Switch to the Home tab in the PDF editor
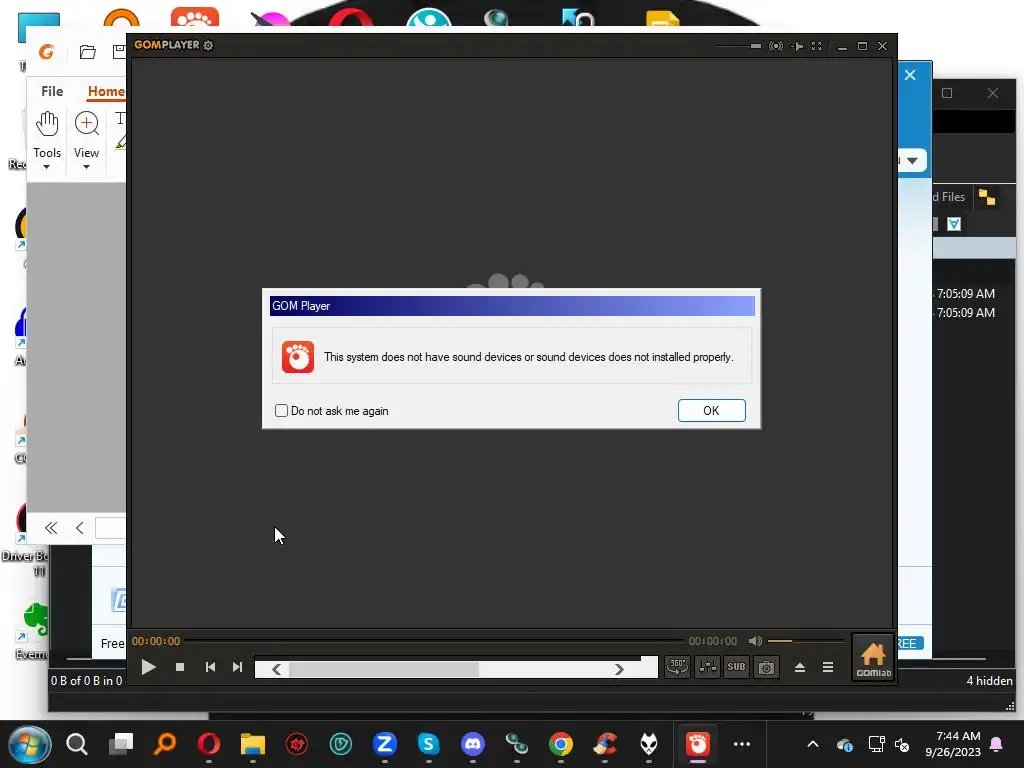Viewport: 1024px width, 768px height. pyautogui.click(x=106, y=91)
